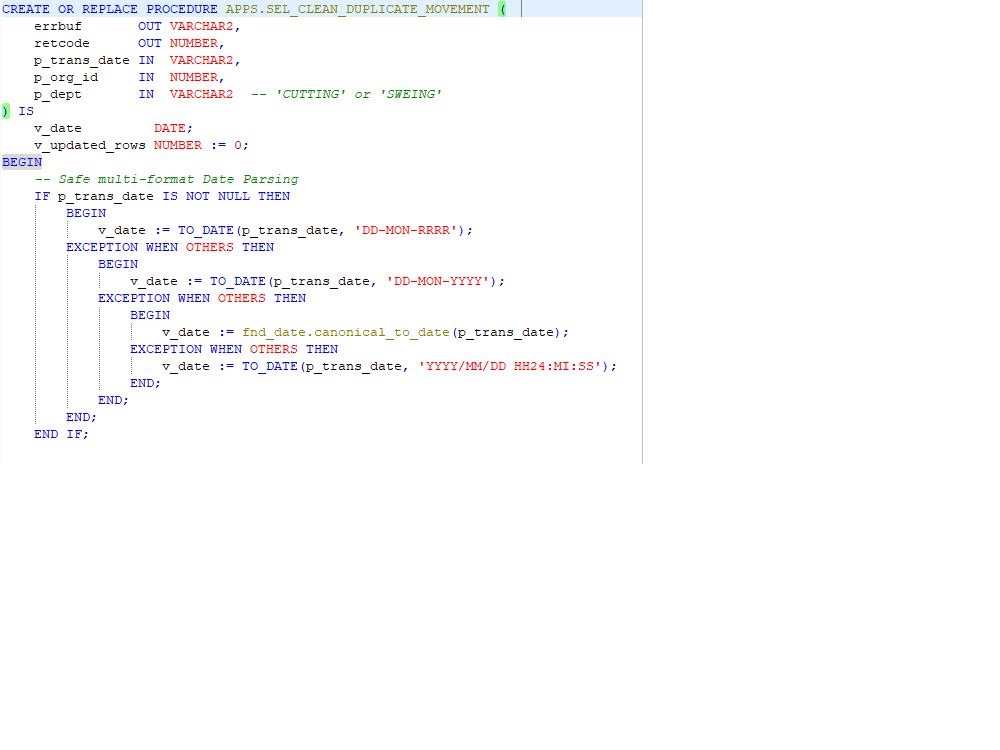The width and height of the screenshot is (1000, 750).
Task: Click the 'END IF;' statement
Action: pos(61,434)
